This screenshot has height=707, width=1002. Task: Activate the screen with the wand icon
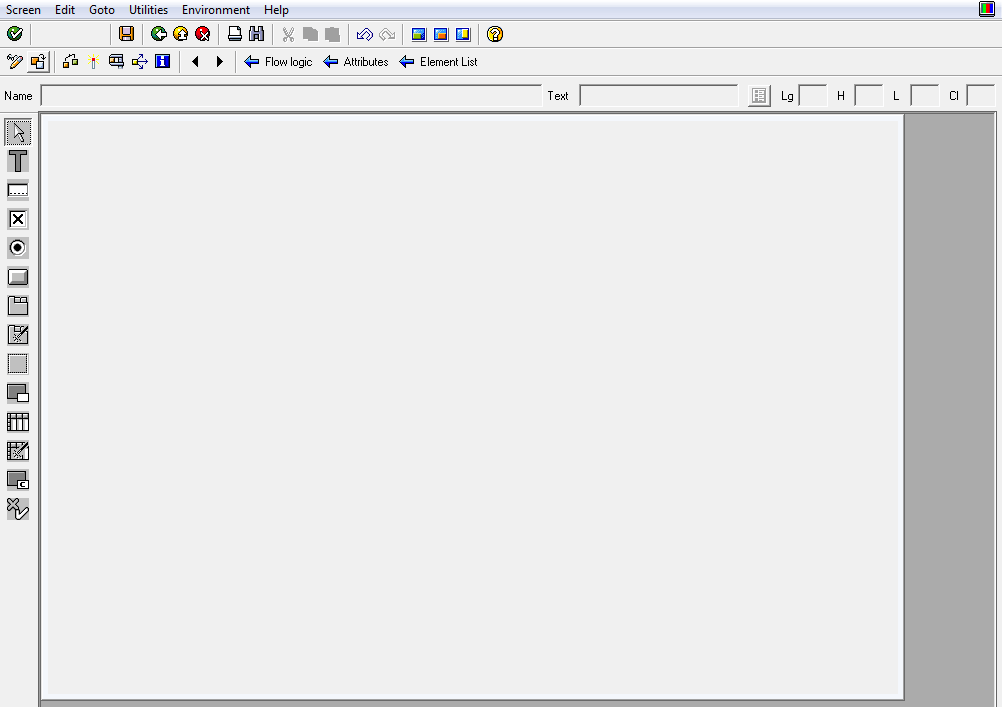pyautogui.click(x=93, y=61)
